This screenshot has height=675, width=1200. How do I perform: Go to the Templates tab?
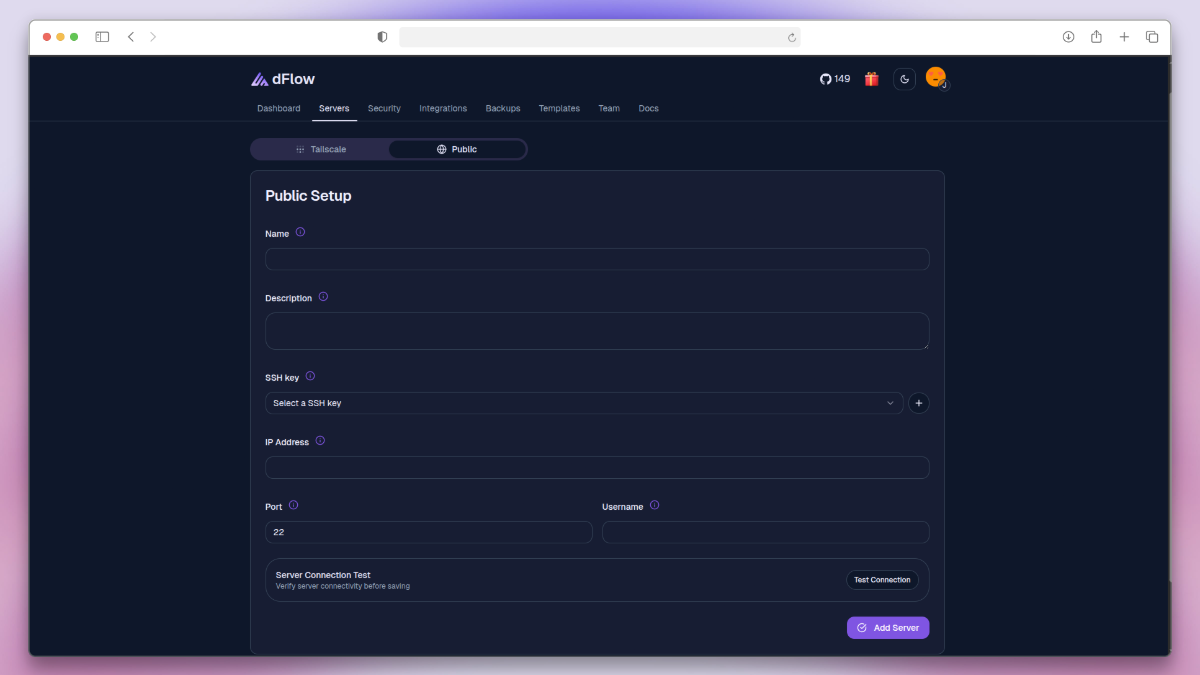pyautogui.click(x=559, y=108)
